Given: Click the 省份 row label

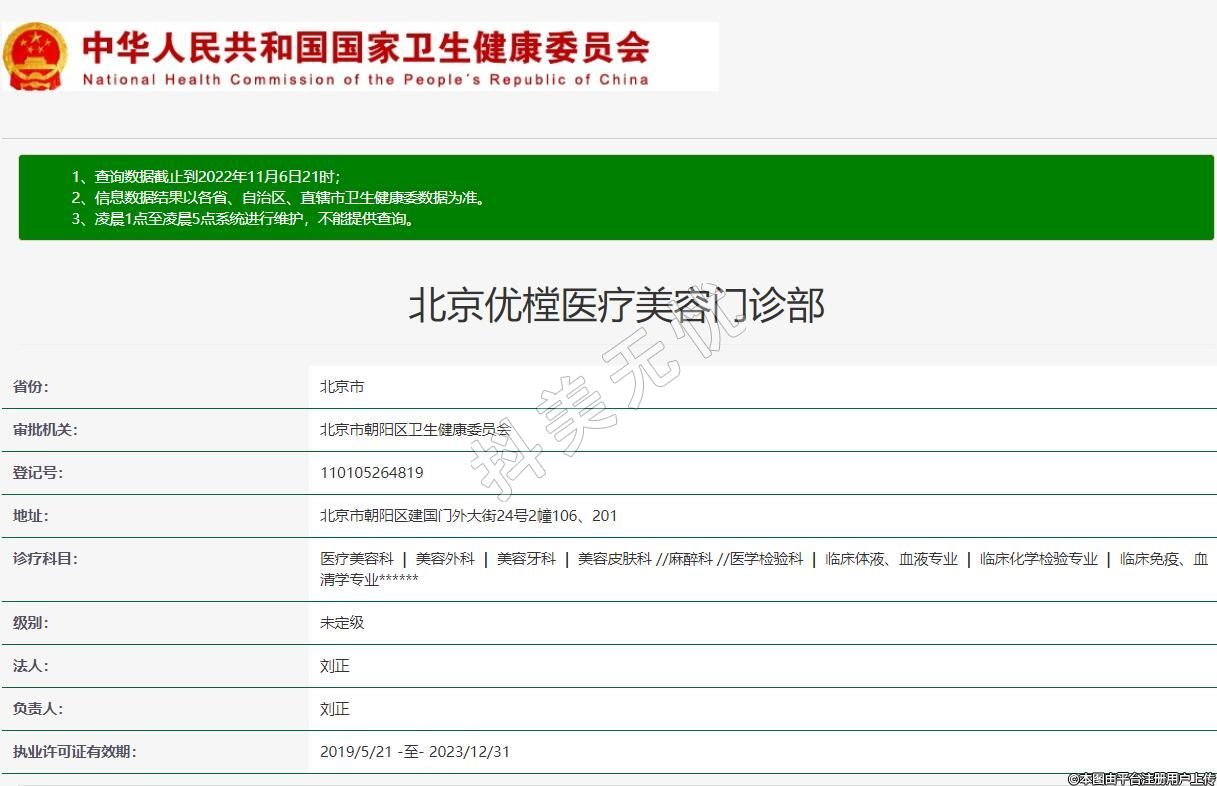Looking at the screenshot, I should click(x=30, y=387).
